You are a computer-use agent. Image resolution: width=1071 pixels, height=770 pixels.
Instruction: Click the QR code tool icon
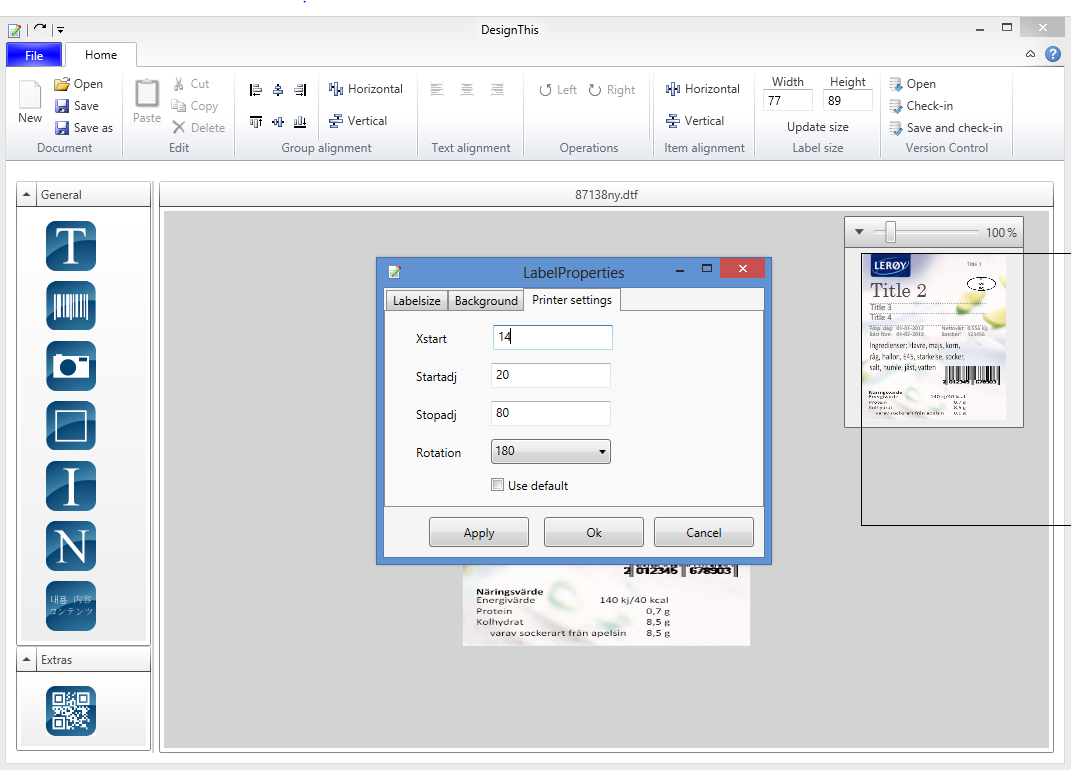pyautogui.click(x=70, y=711)
